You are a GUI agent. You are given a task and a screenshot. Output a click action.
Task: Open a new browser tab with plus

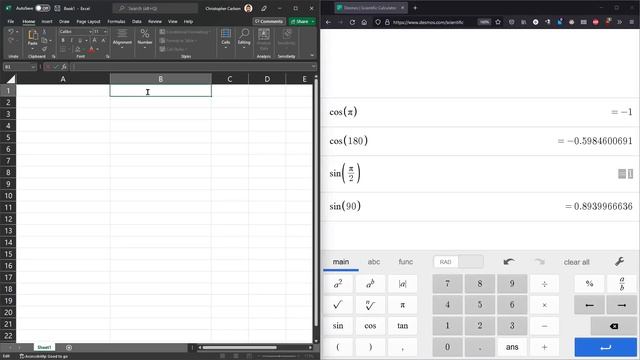pyautogui.click(x=415, y=8)
